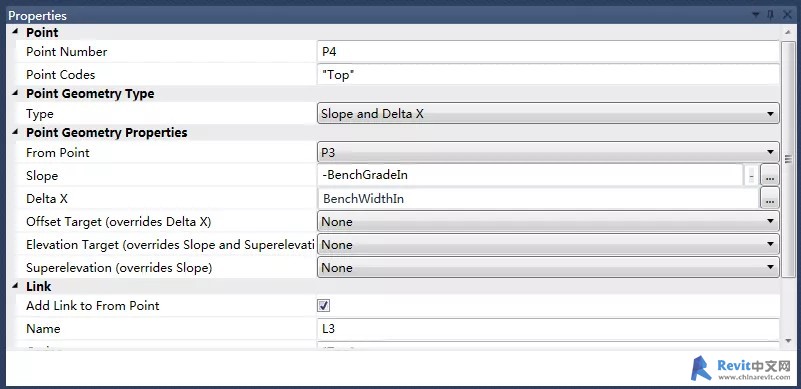Click the Revit logo watermark
The image size is (801, 389).
tap(740, 368)
